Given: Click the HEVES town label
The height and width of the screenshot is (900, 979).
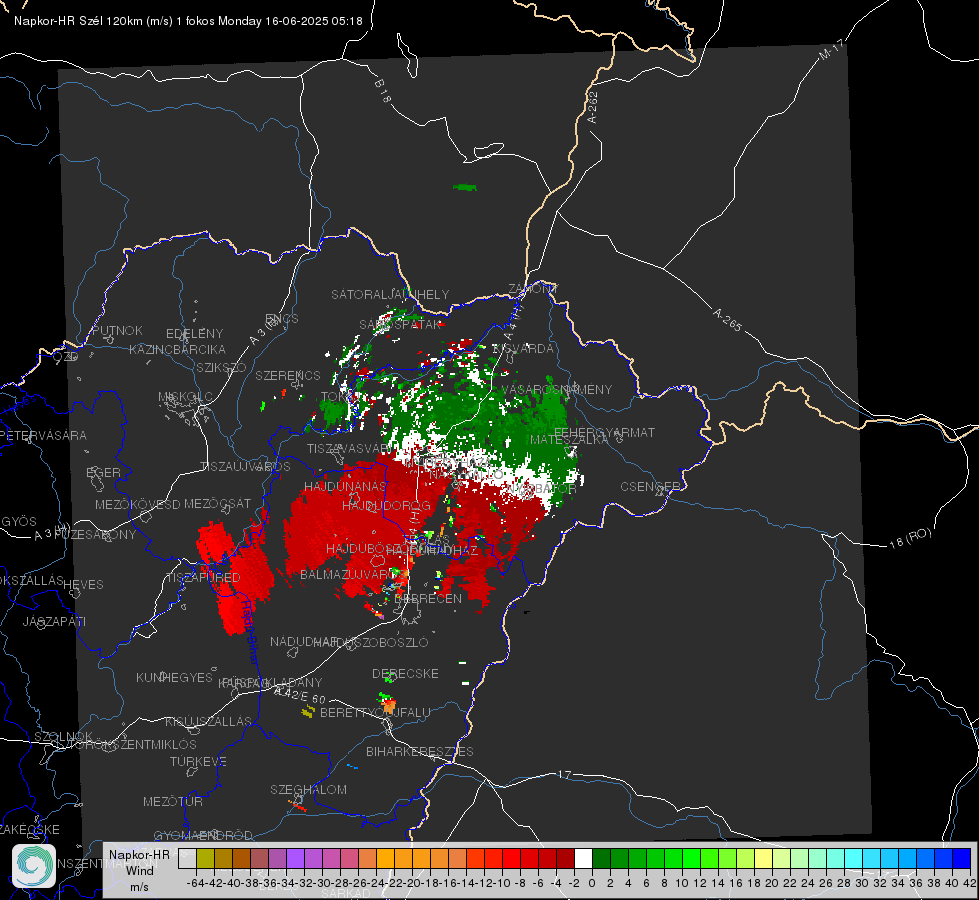Looking at the screenshot, I should 84,585.
